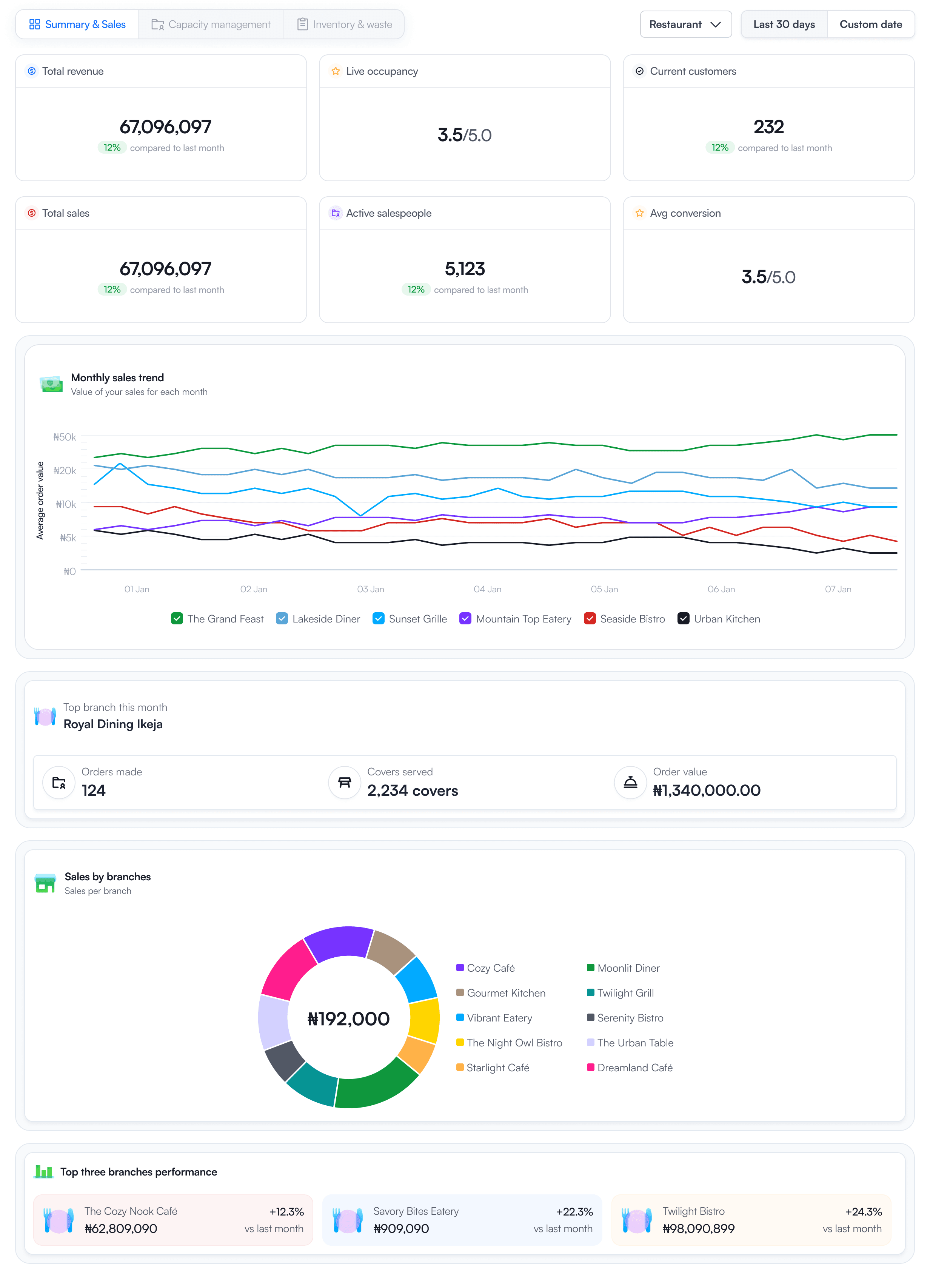This screenshot has width=930, height=1288.
Task: Click the 232 current customers value
Action: (768, 126)
